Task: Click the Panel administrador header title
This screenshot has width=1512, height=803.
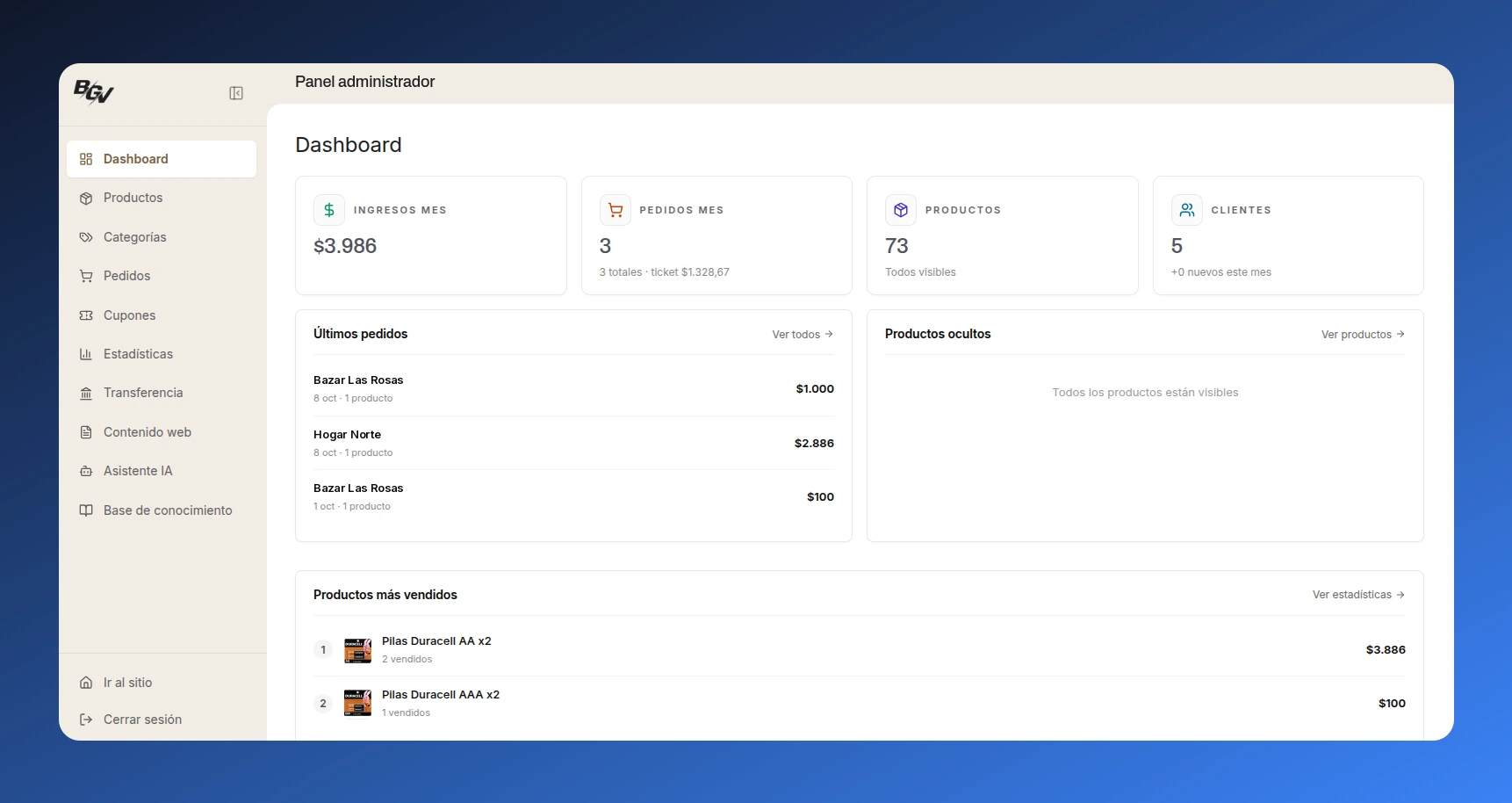Action: click(365, 82)
